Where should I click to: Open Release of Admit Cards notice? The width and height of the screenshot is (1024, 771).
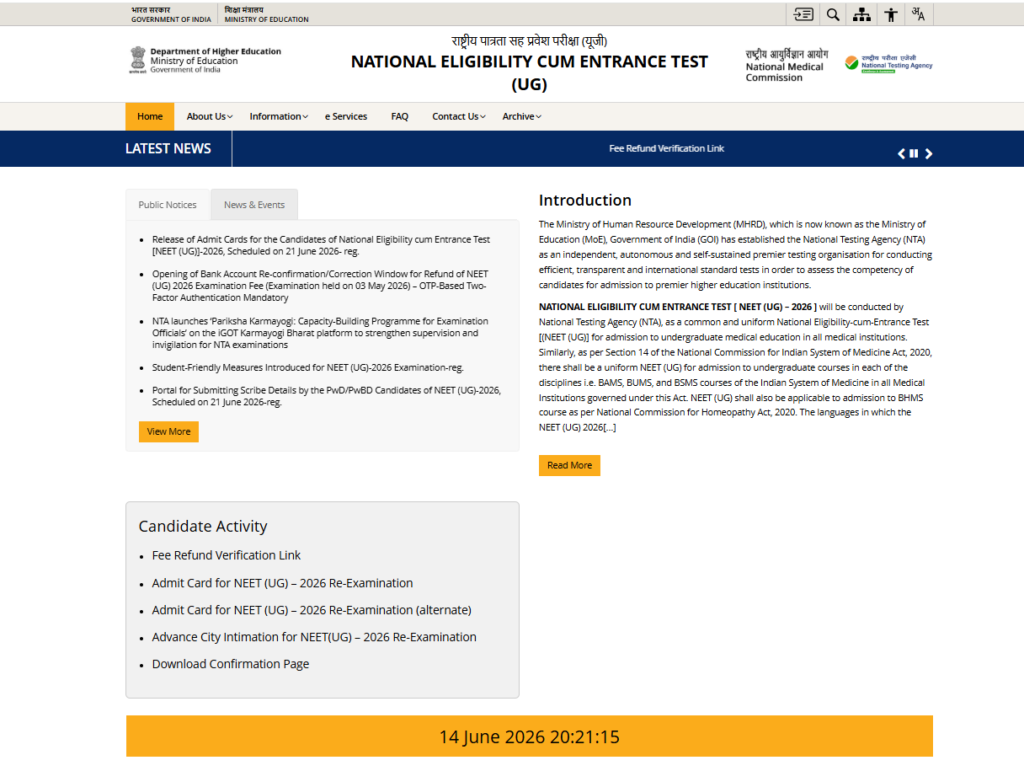pos(321,245)
